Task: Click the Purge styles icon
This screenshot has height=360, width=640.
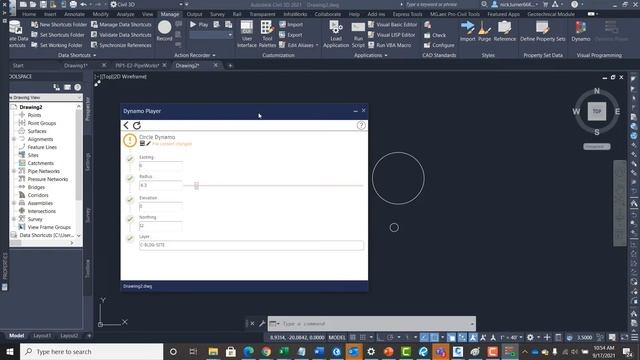Action: (x=484, y=31)
